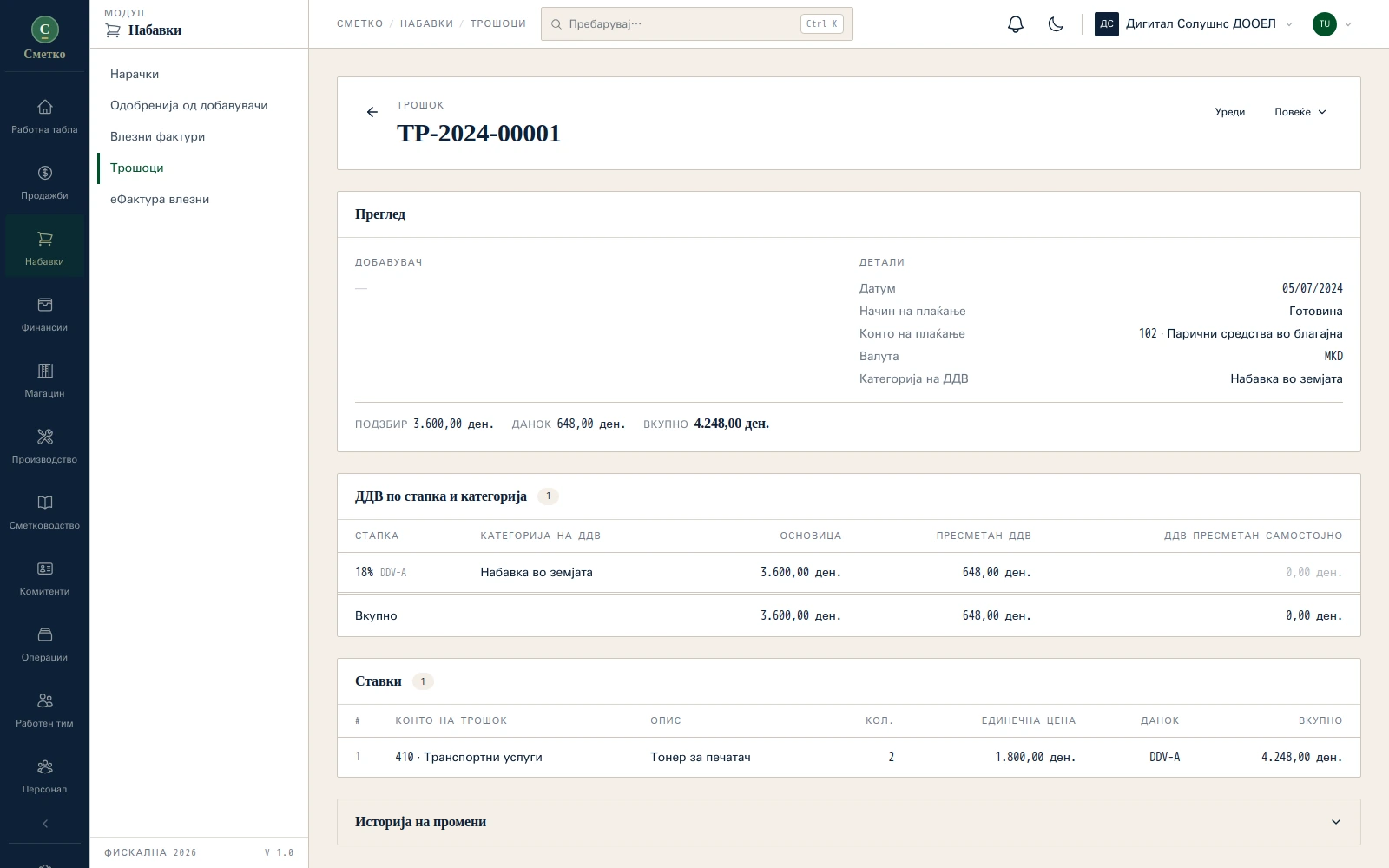Select Влезни фактури in module menu

(x=157, y=136)
